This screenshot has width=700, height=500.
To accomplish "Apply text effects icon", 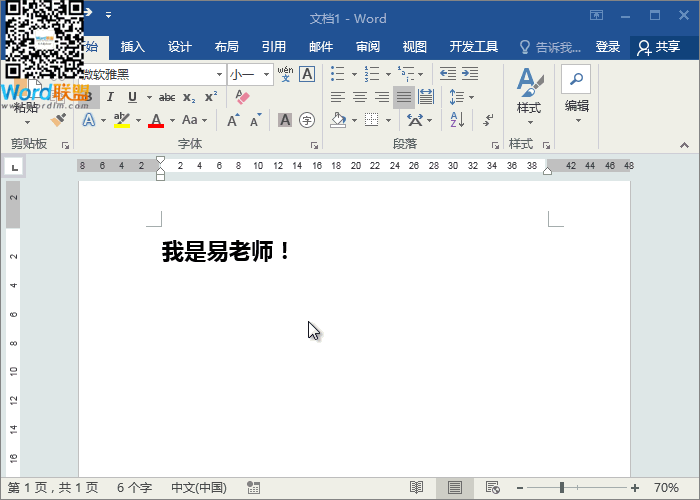I will tap(89, 120).
